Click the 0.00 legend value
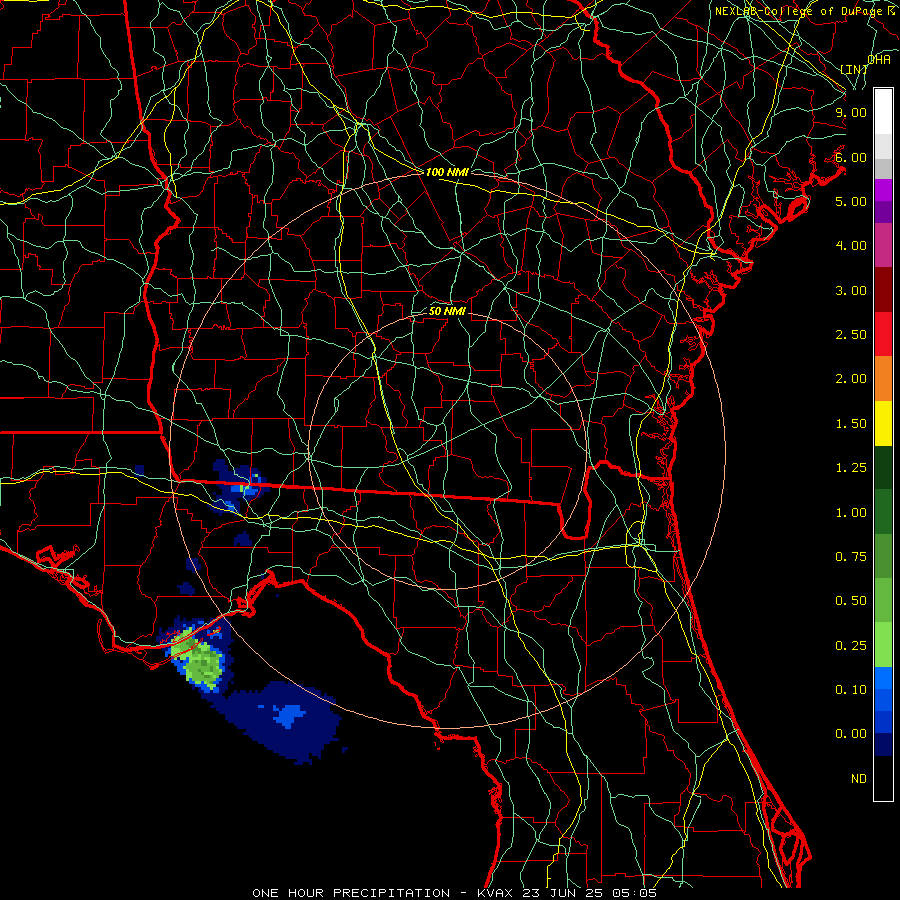This screenshot has height=900, width=900. [851, 734]
